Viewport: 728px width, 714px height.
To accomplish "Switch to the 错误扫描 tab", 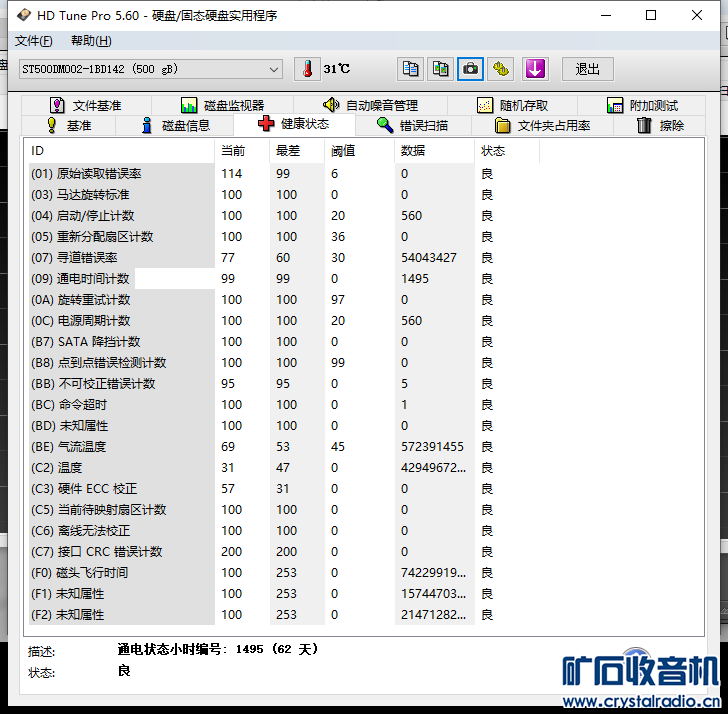I will pos(413,125).
